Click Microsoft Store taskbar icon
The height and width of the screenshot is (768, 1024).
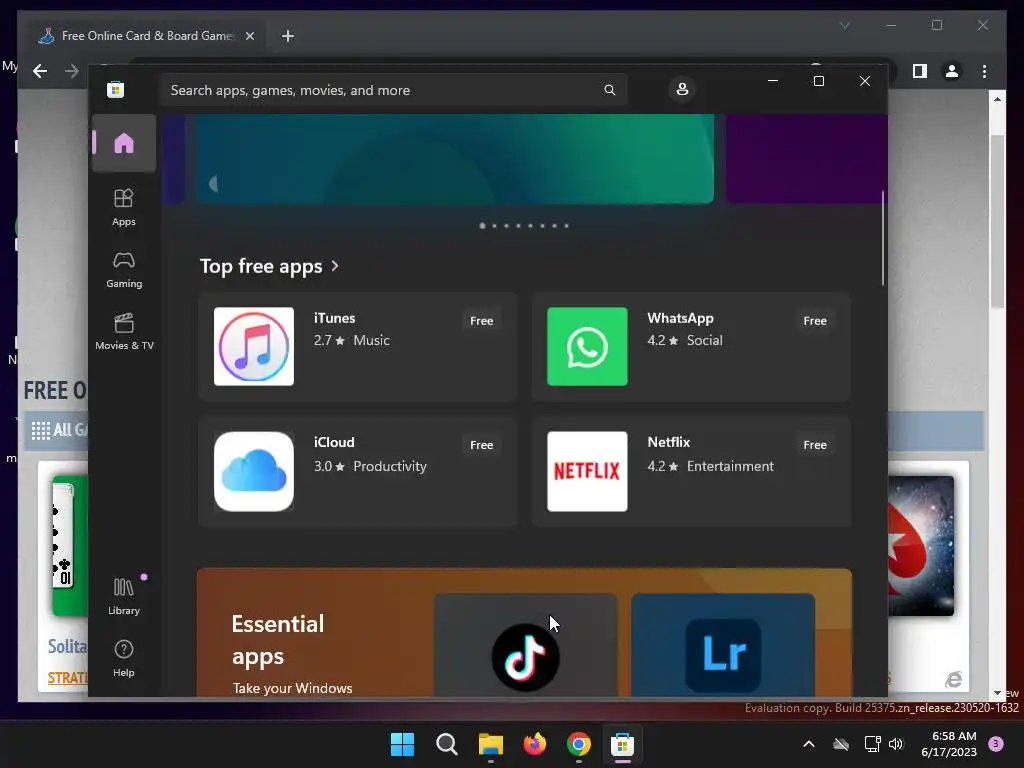[x=622, y=744]
